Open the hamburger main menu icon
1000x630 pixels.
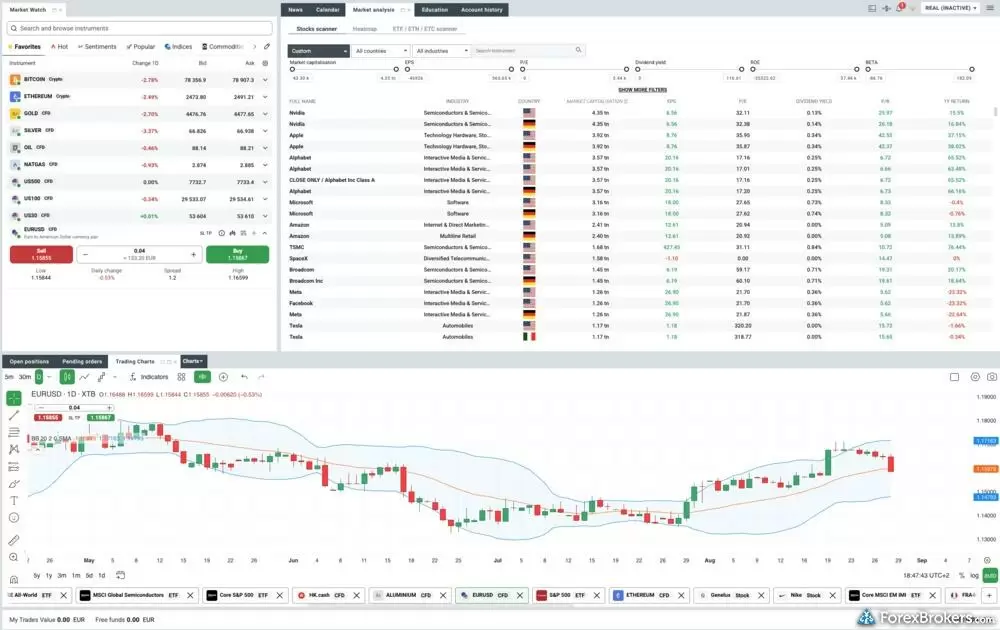pyautogui.click(x=990, y=8)
